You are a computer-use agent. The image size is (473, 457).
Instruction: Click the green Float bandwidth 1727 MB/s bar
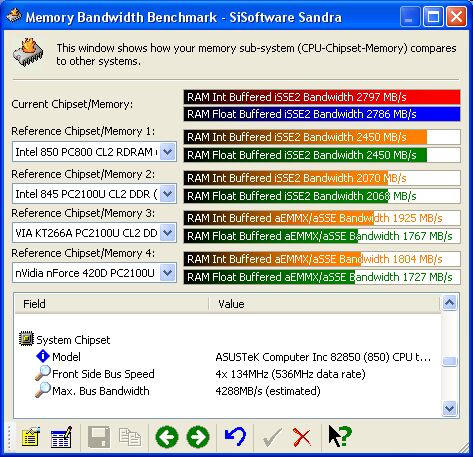pyautogui.click(x=322, y=277)
